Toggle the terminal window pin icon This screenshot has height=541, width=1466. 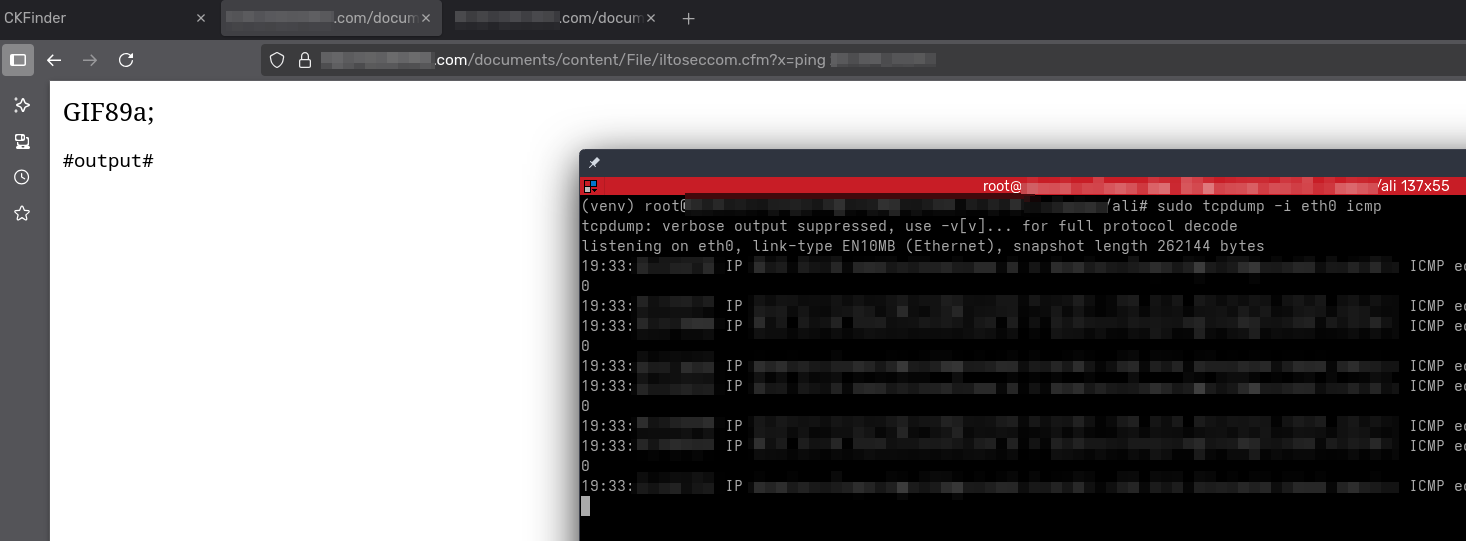click(594, 163)
